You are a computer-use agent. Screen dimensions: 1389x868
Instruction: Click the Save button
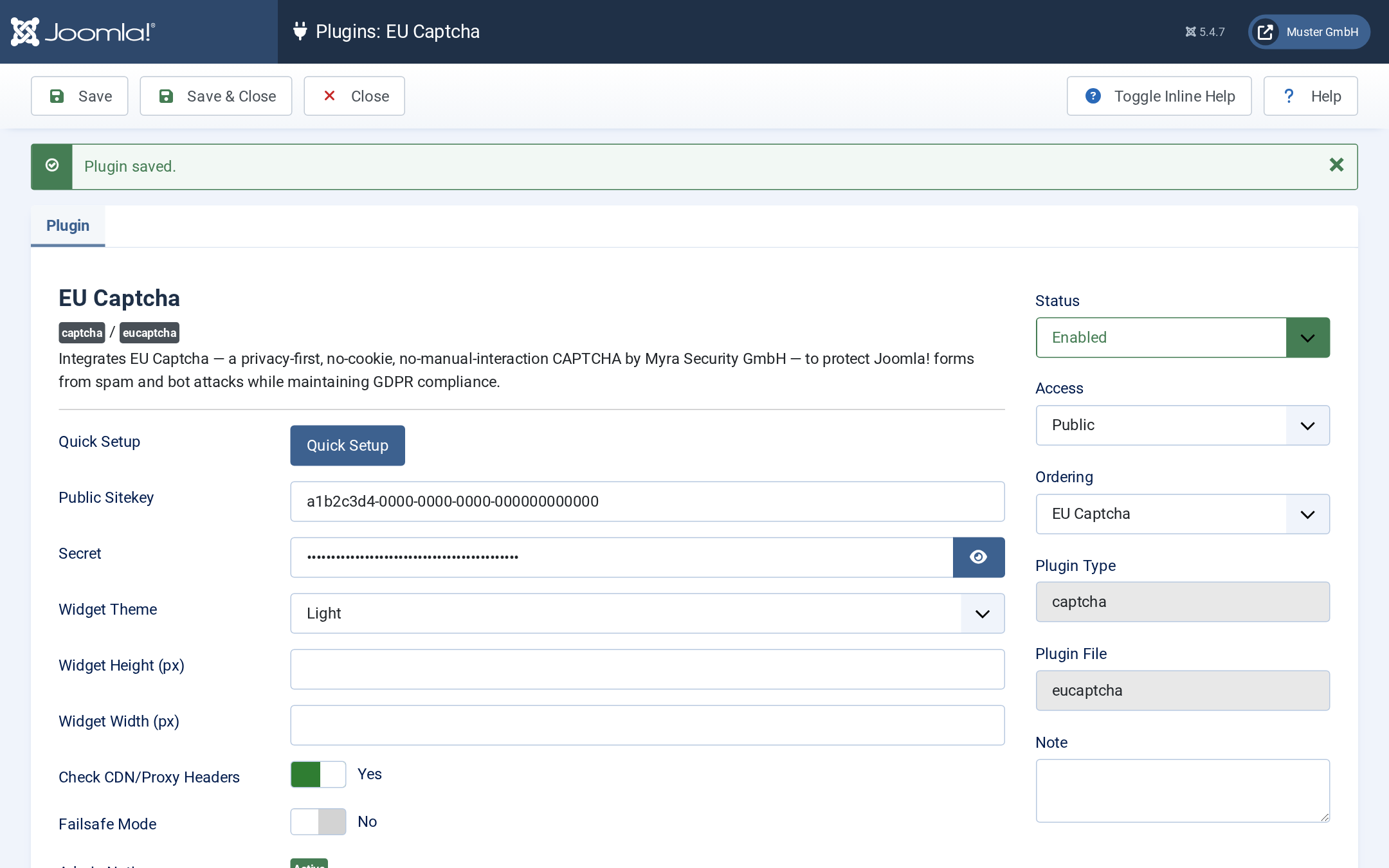point(80,96)
